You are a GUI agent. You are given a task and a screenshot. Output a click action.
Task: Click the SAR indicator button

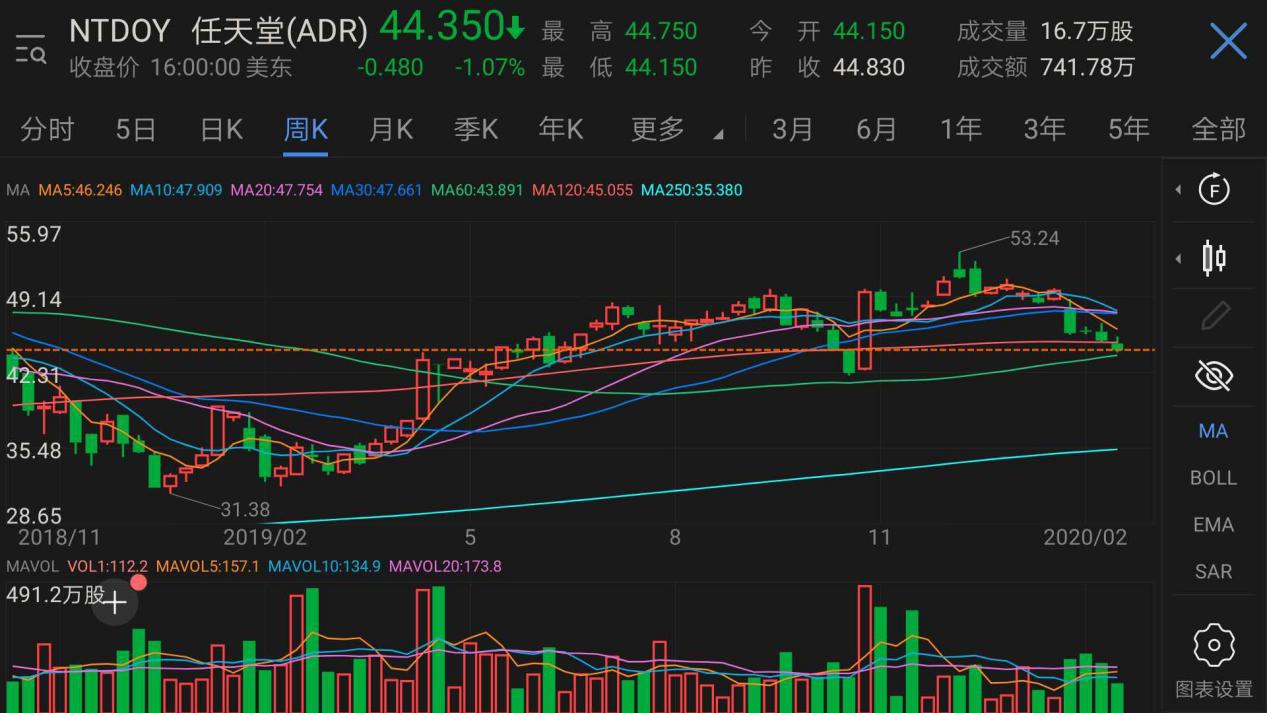click(1213, 571)
